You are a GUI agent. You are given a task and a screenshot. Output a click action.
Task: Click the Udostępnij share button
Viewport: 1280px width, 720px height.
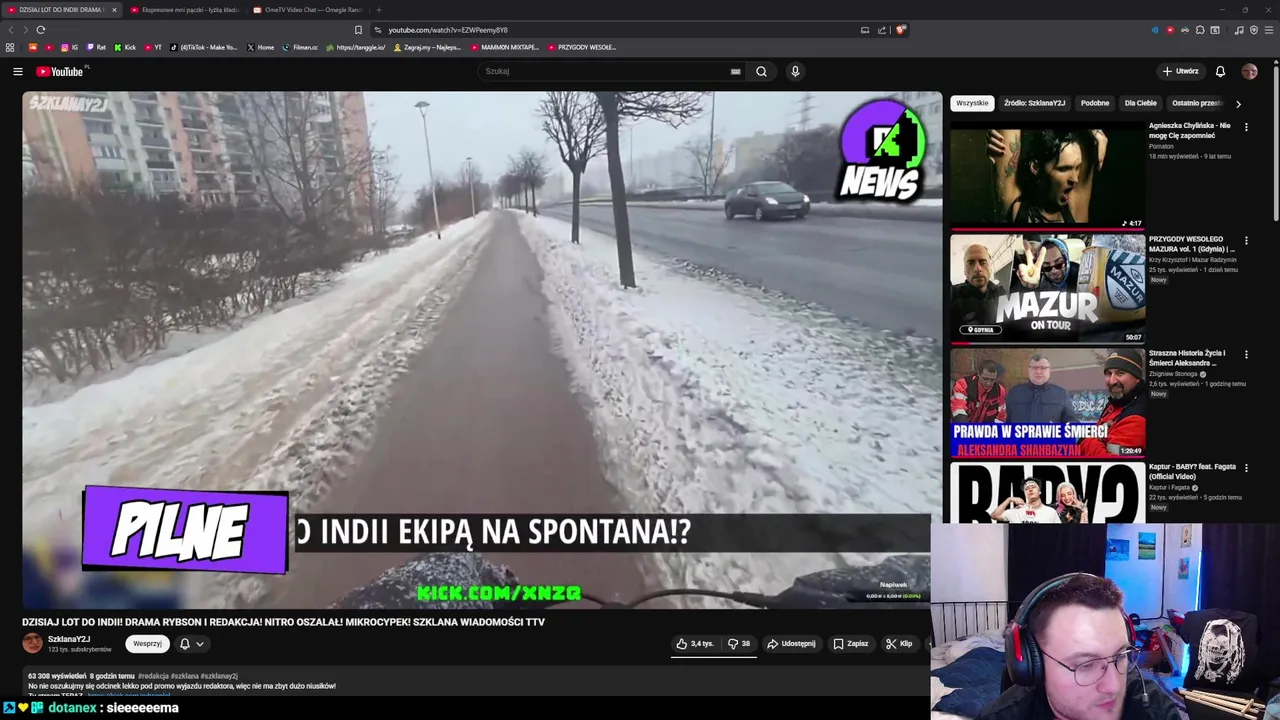[x=791, y=644]
